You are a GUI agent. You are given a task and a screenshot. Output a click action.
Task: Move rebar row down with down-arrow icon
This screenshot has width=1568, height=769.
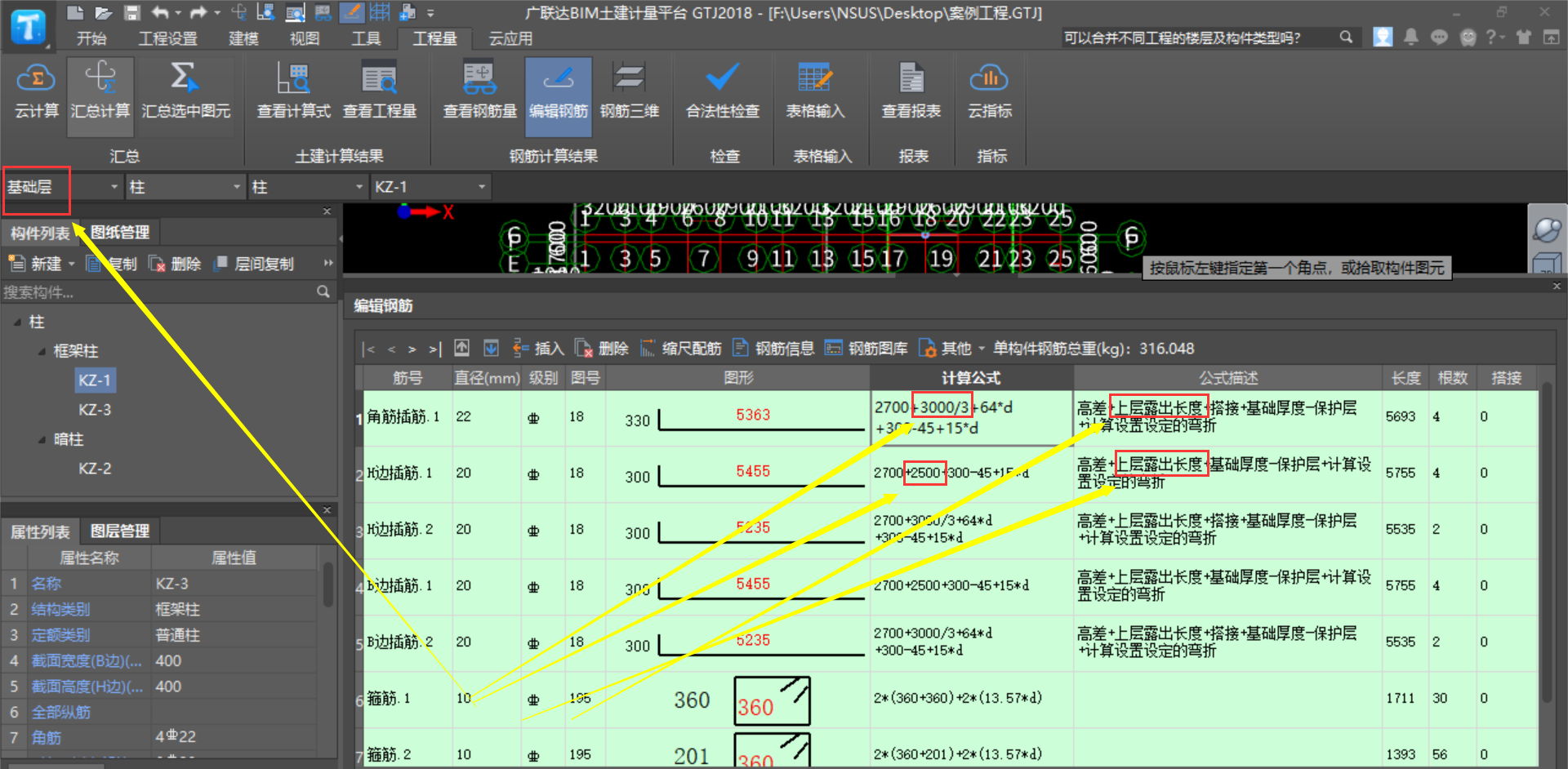pos(491,349)
